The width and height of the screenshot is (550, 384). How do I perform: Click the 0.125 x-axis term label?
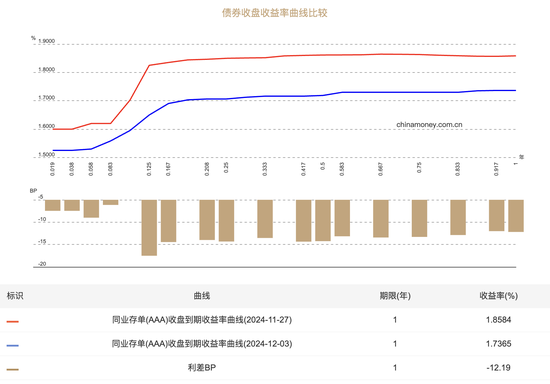point(149,169)
